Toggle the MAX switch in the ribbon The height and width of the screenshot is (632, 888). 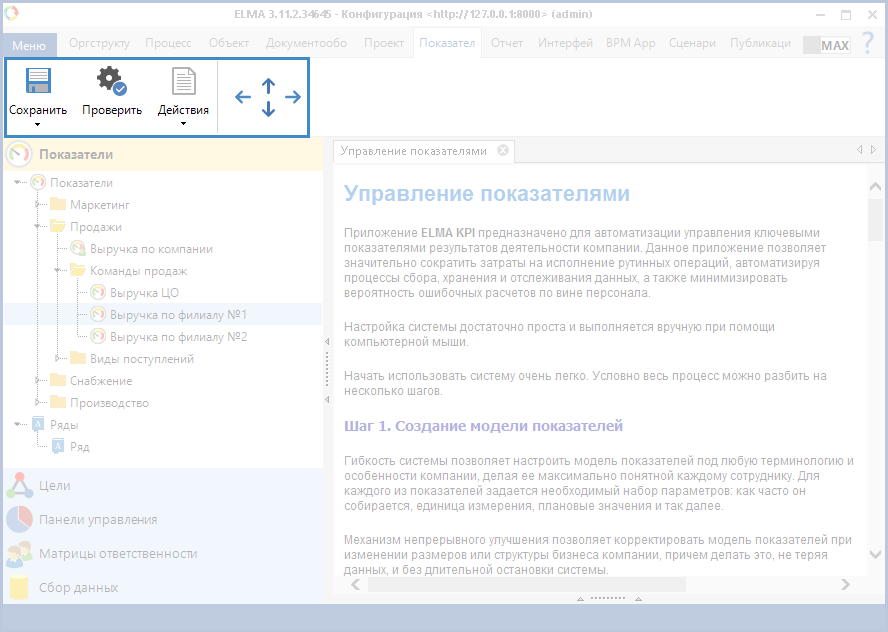coord(826,45)
